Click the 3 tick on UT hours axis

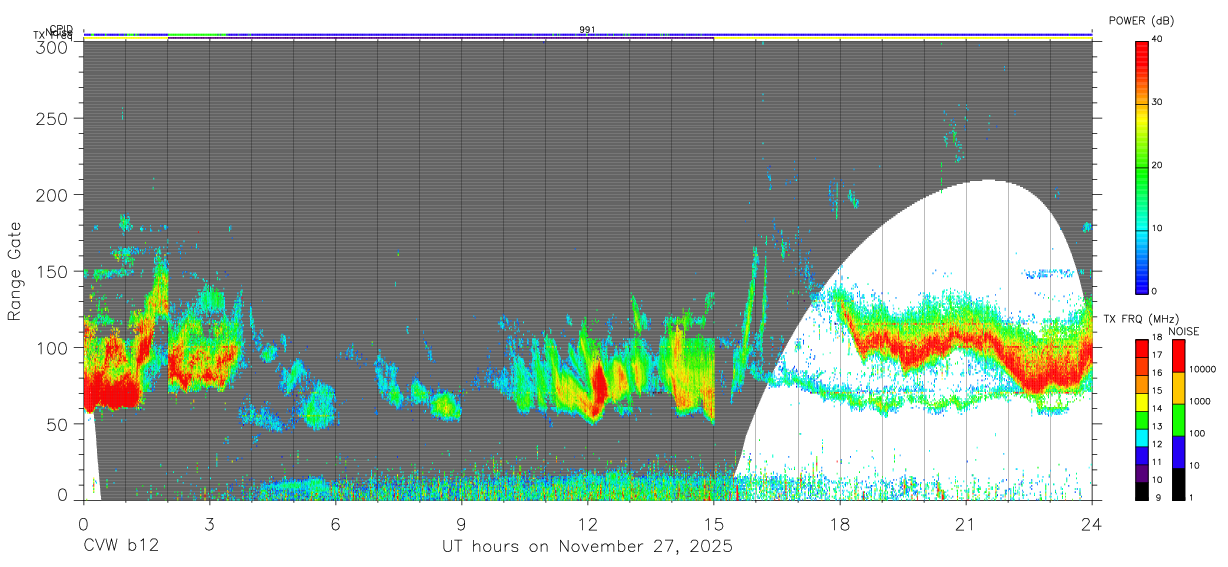tap(209, 524)
